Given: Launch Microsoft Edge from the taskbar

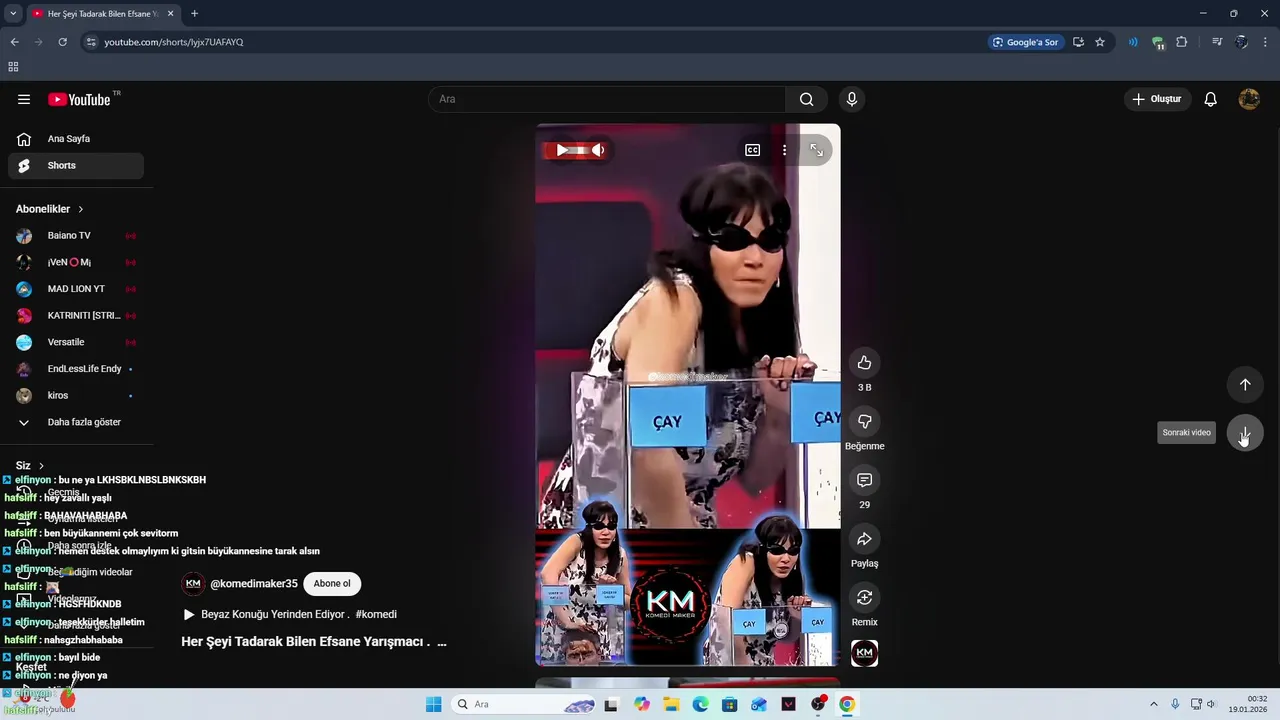Looking at the screenshot, I should (700, 704).
